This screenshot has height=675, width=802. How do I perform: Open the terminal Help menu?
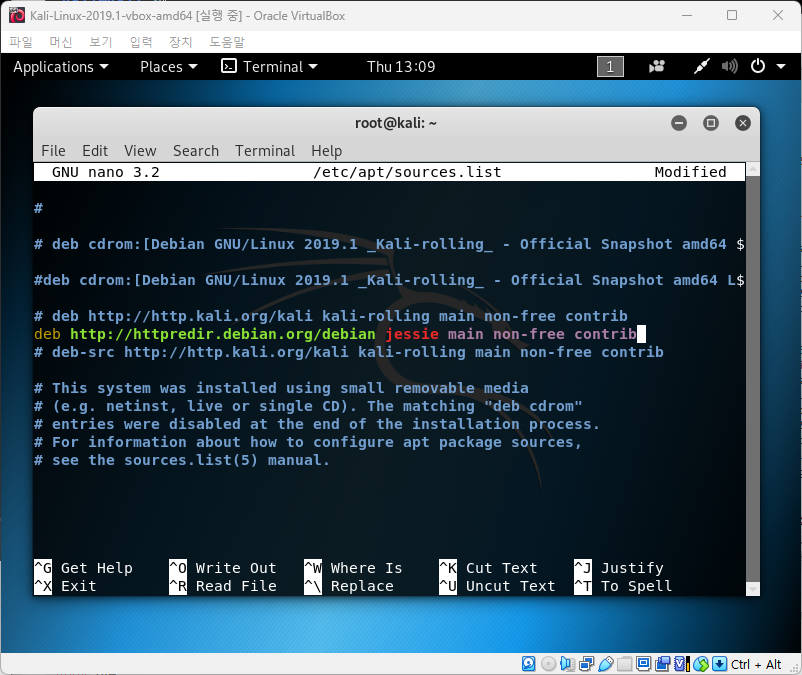327,151
